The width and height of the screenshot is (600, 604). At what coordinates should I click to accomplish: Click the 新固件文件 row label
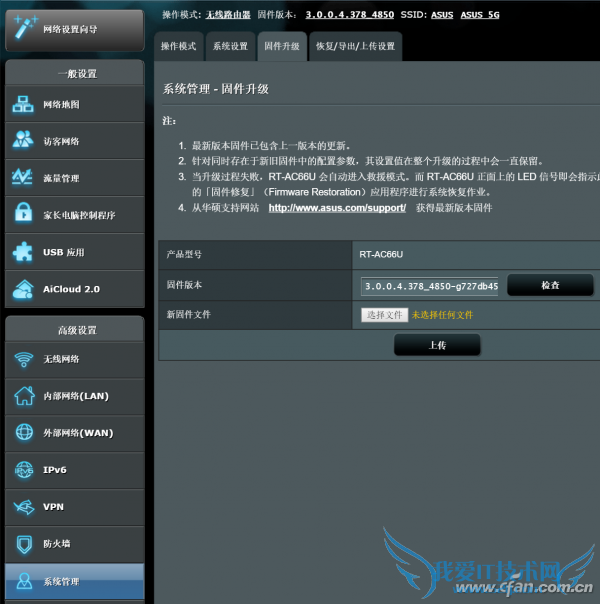tap(189, 314)
